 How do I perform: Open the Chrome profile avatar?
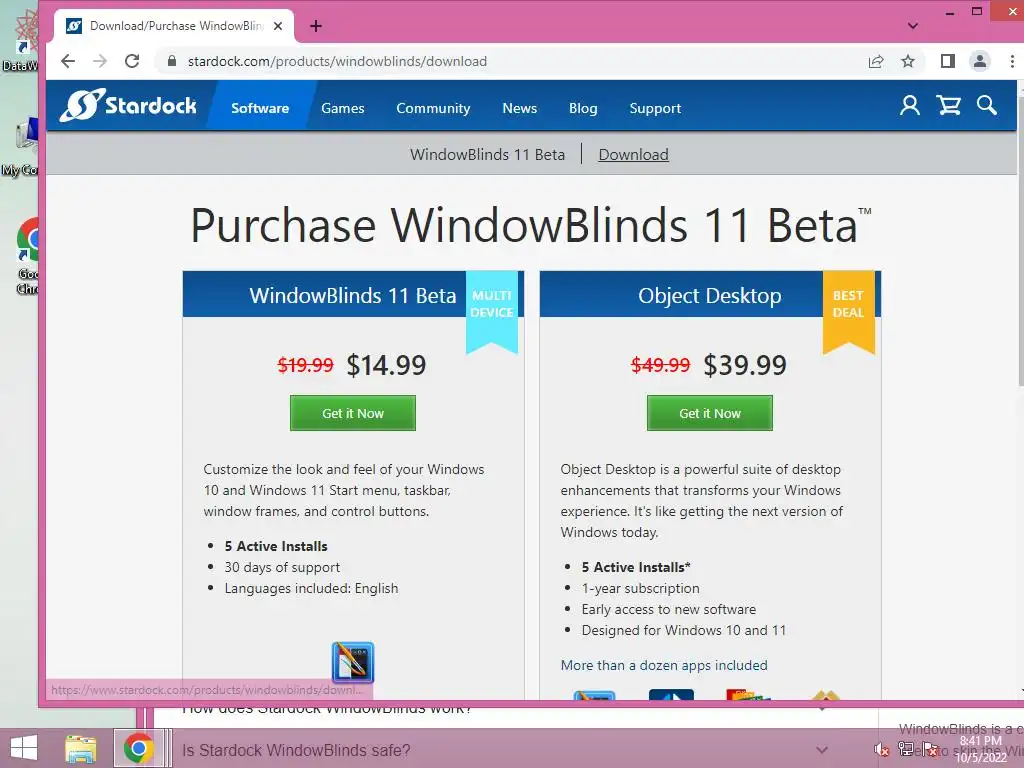coord(980,61)
